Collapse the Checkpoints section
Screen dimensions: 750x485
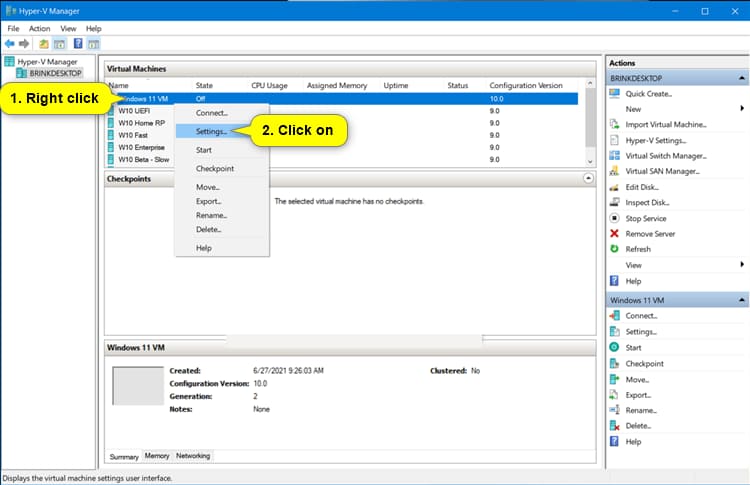(588, 178)
